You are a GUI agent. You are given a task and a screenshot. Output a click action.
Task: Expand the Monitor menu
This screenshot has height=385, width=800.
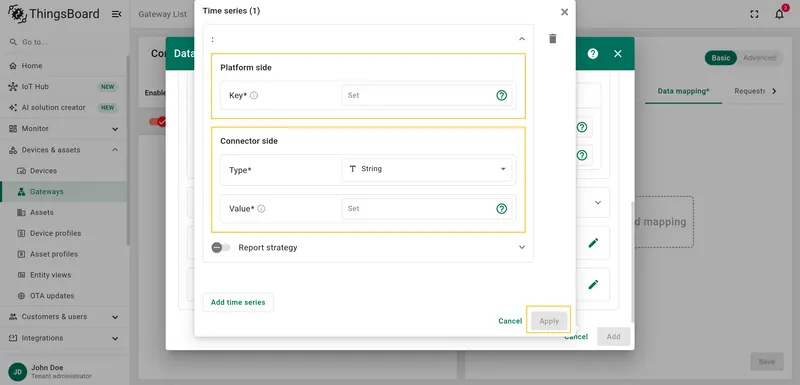(x=115, y=129)
